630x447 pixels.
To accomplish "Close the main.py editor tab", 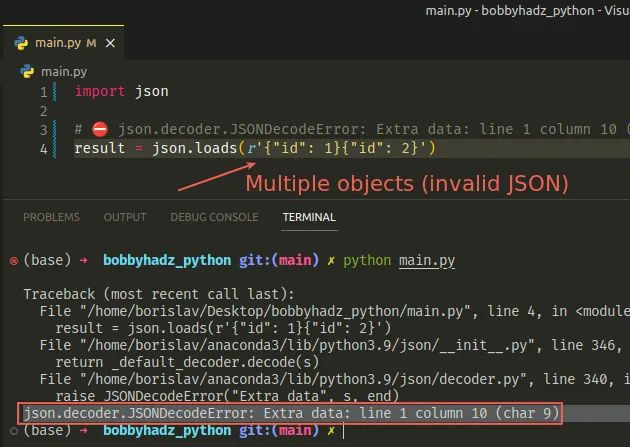I will 110,43.
